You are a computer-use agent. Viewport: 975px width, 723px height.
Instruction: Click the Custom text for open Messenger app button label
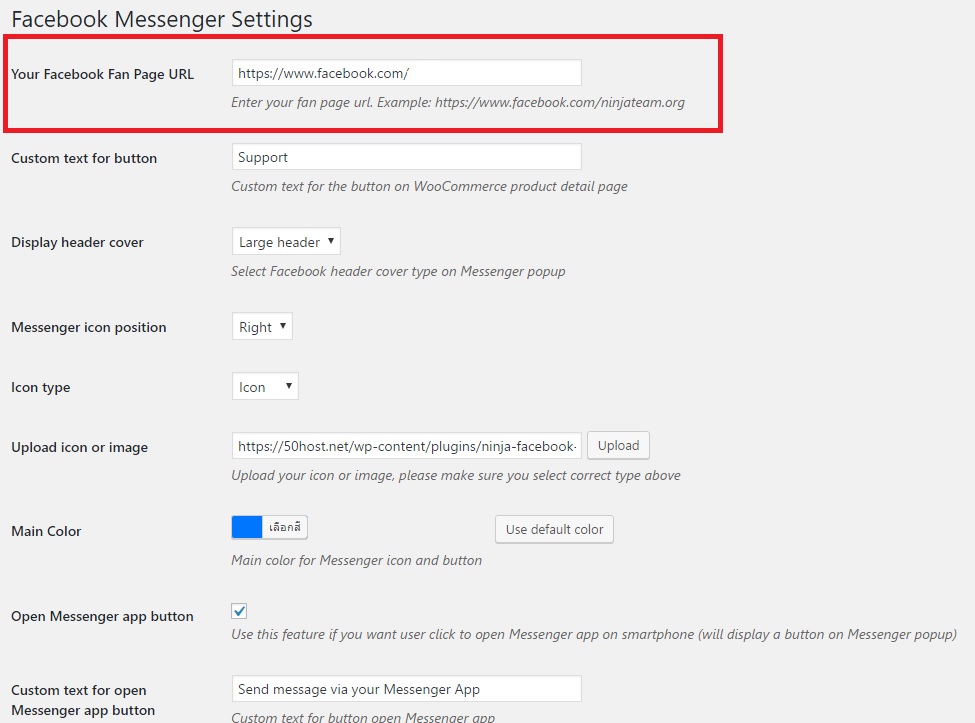point(83,700)
